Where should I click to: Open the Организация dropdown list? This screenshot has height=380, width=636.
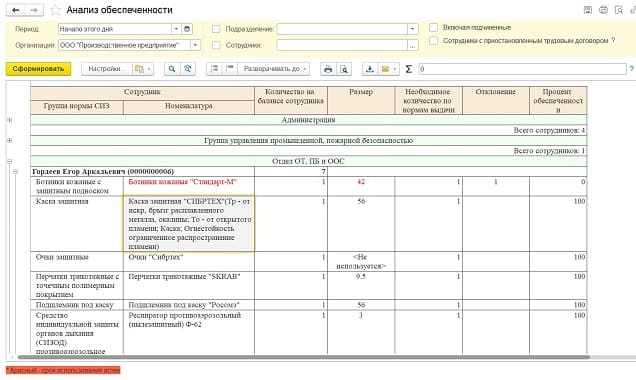pyautogui.click(x=196, y=45)
